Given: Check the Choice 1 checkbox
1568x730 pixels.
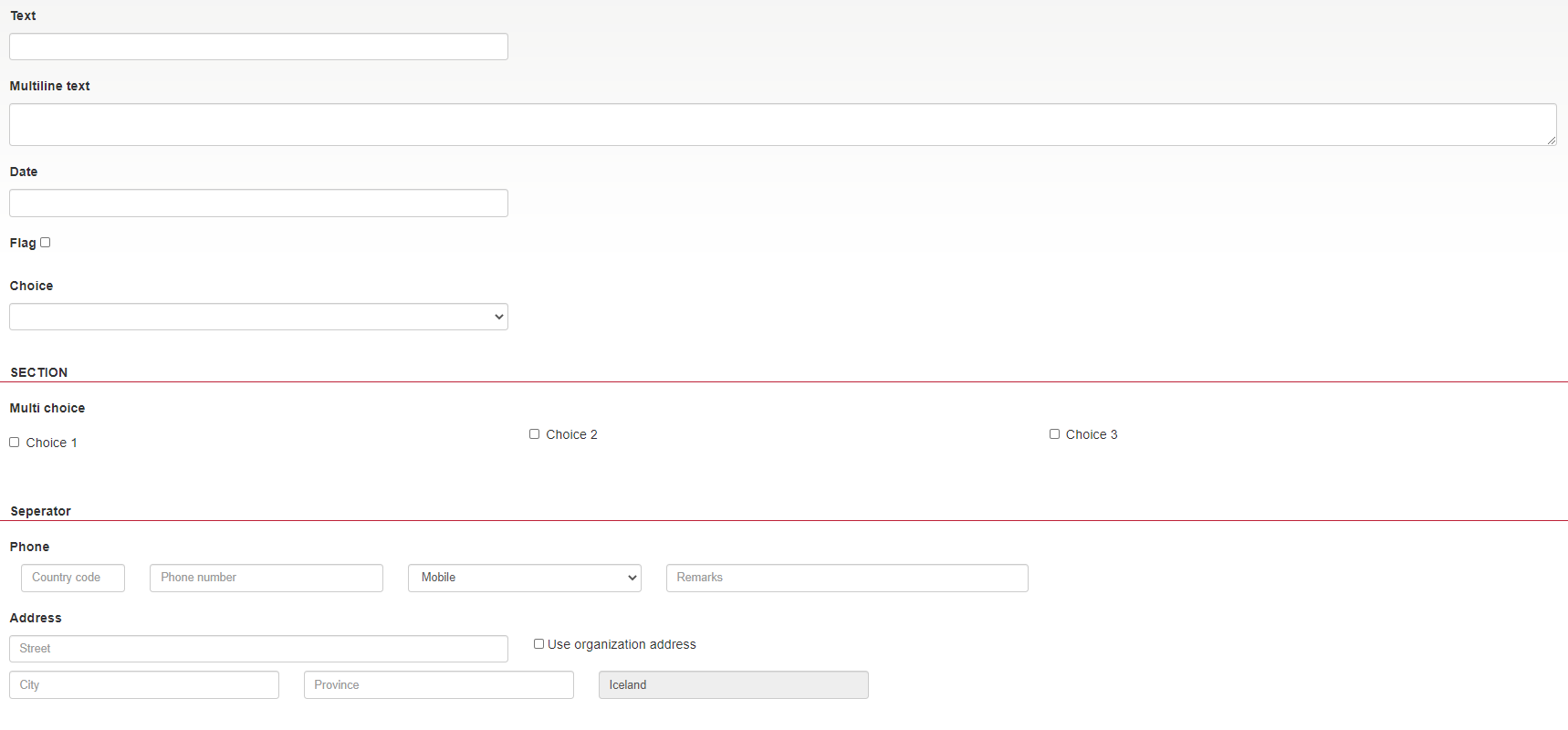Looking at the screenshot, I should [x=15, y=443].
